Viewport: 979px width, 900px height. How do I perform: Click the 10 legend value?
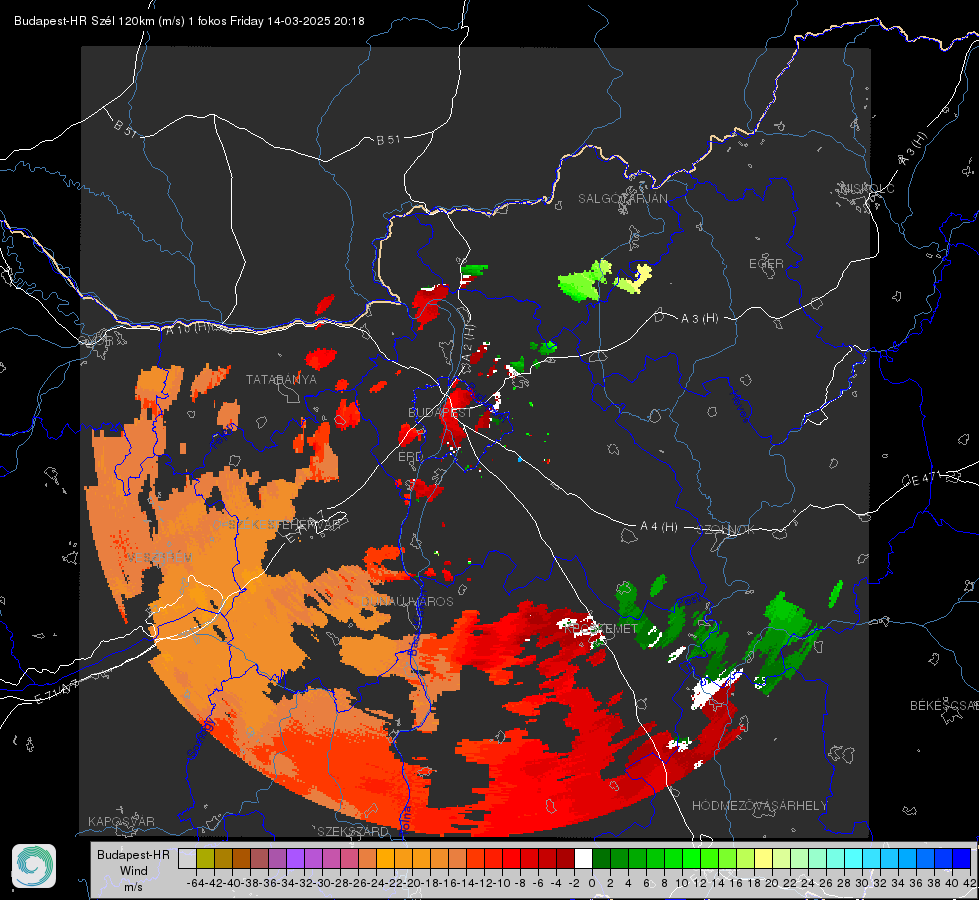(x=682, y=883)
